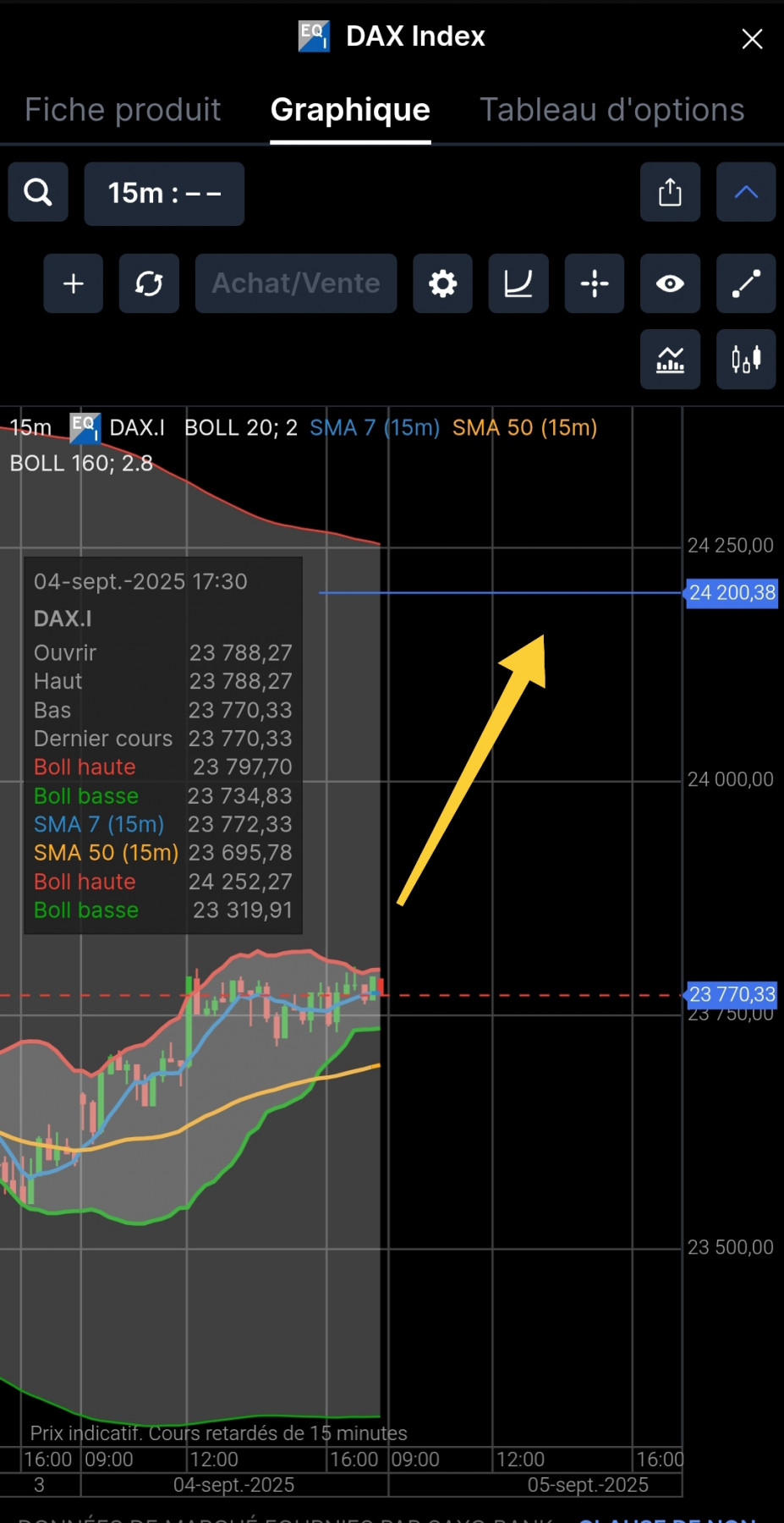Image resolution: width=784 pixels, height=1523 pixels.
Task: Tap the Boll basse 23 734,83 row
Action: (162, 796)
